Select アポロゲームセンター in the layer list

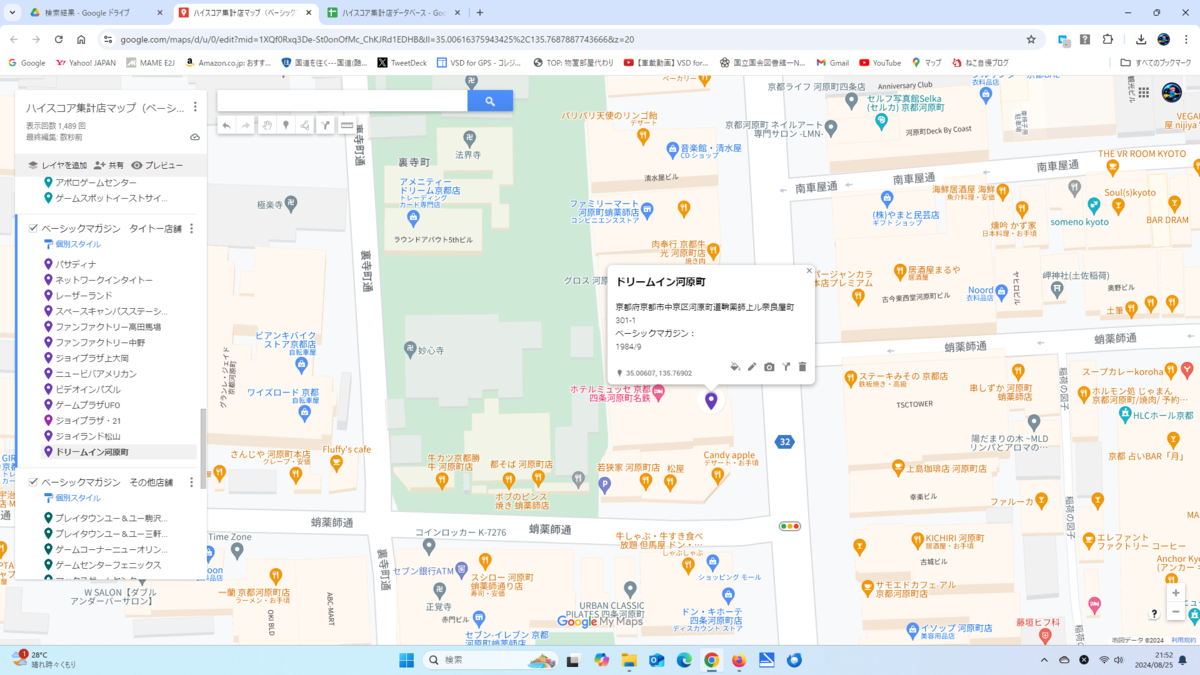point(95,183)
